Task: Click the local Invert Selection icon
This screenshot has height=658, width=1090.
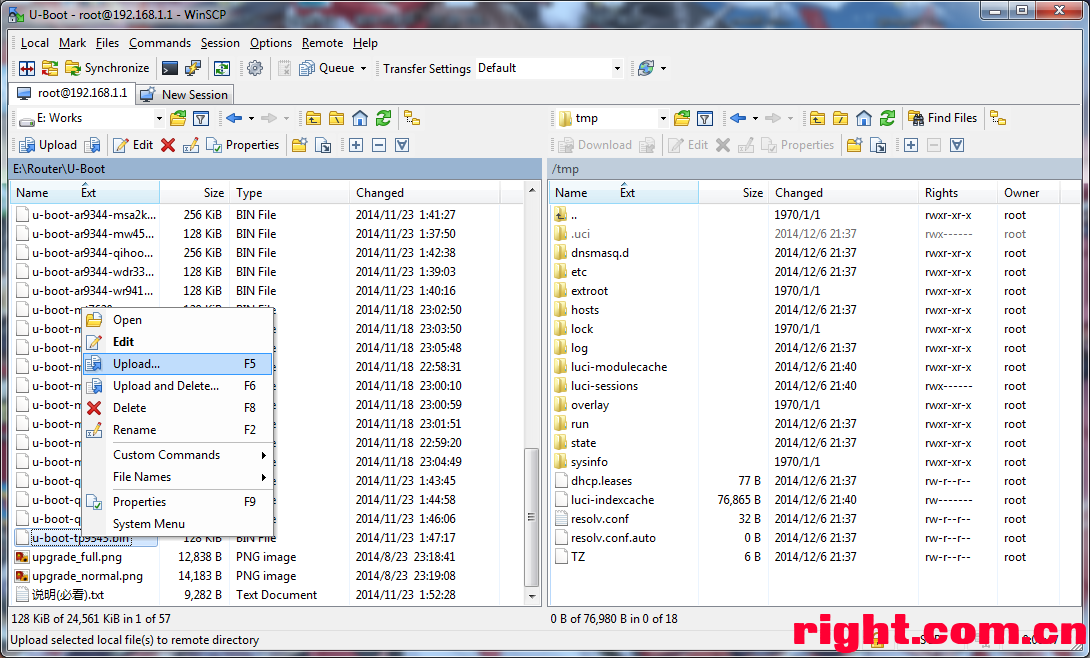Action: pos(402,145)
